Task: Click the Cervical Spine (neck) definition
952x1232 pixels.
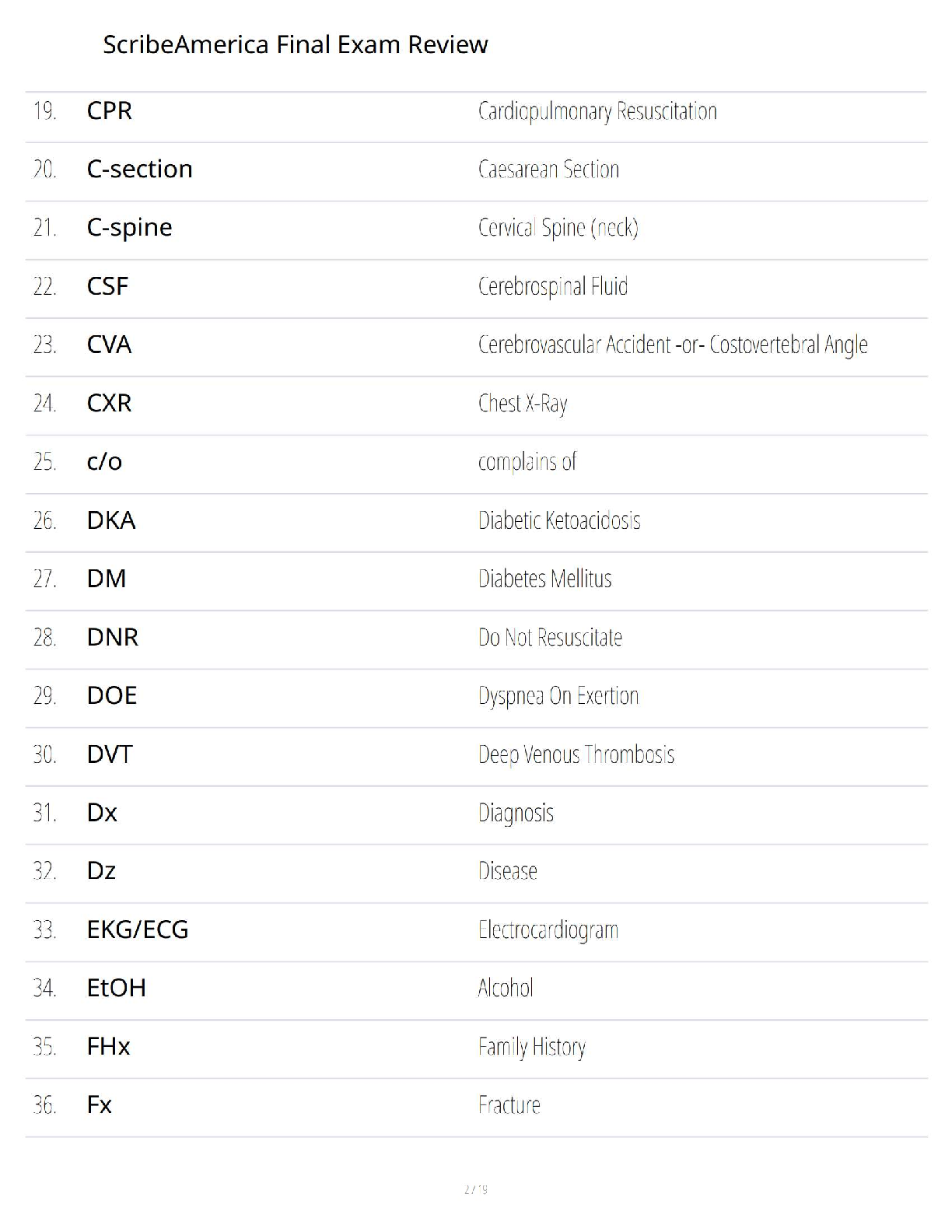Action: coord(558,228)
